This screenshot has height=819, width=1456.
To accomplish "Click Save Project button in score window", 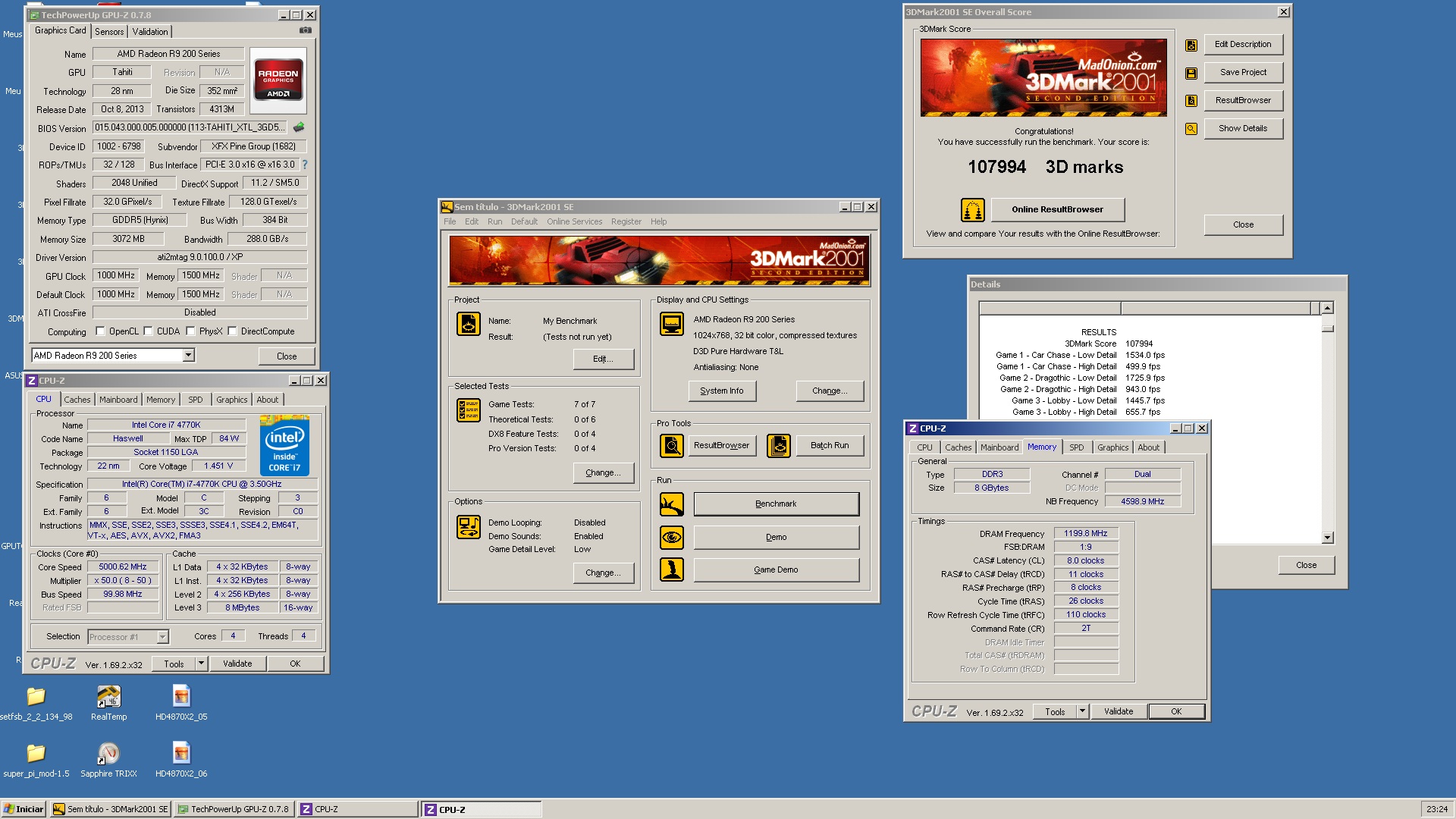I will pos(1242,73).
